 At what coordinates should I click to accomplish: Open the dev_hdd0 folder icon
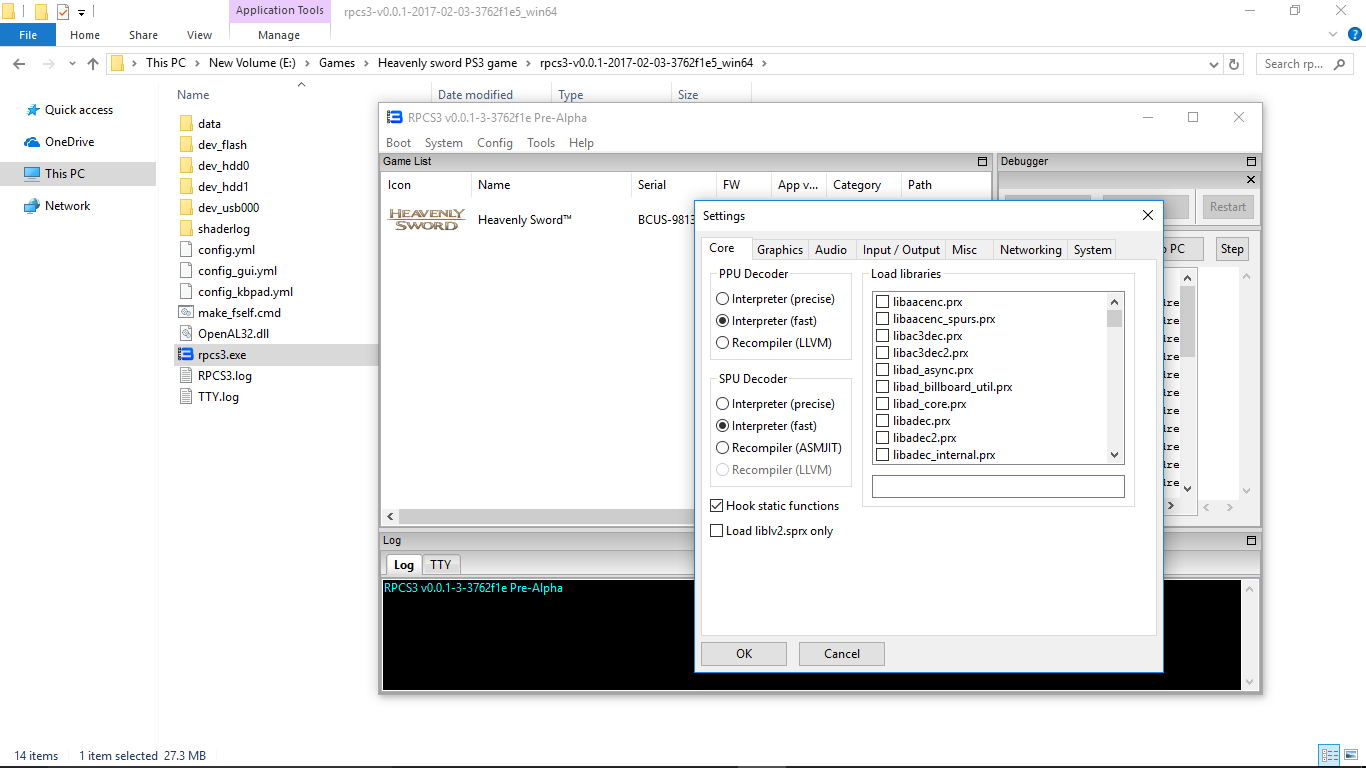coord(186,166)
